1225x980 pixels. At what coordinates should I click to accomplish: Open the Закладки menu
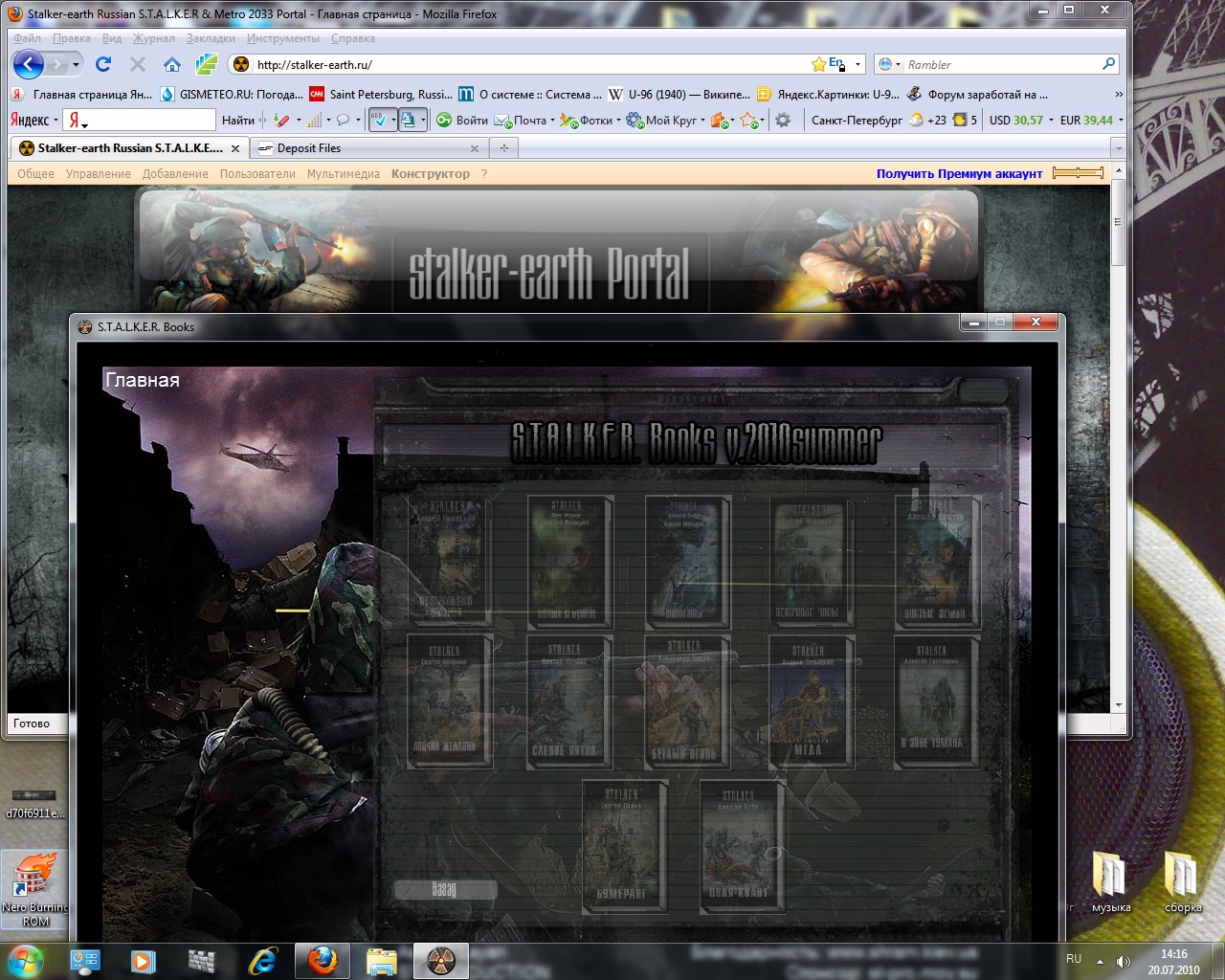tap(211, 38)
